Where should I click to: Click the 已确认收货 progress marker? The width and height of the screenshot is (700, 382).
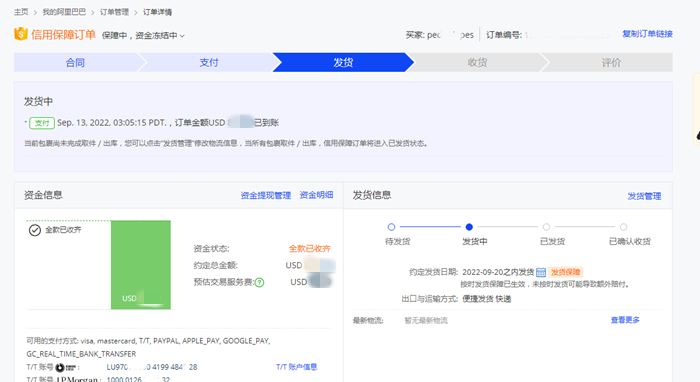pyautogui.click(x=624, y=227)
